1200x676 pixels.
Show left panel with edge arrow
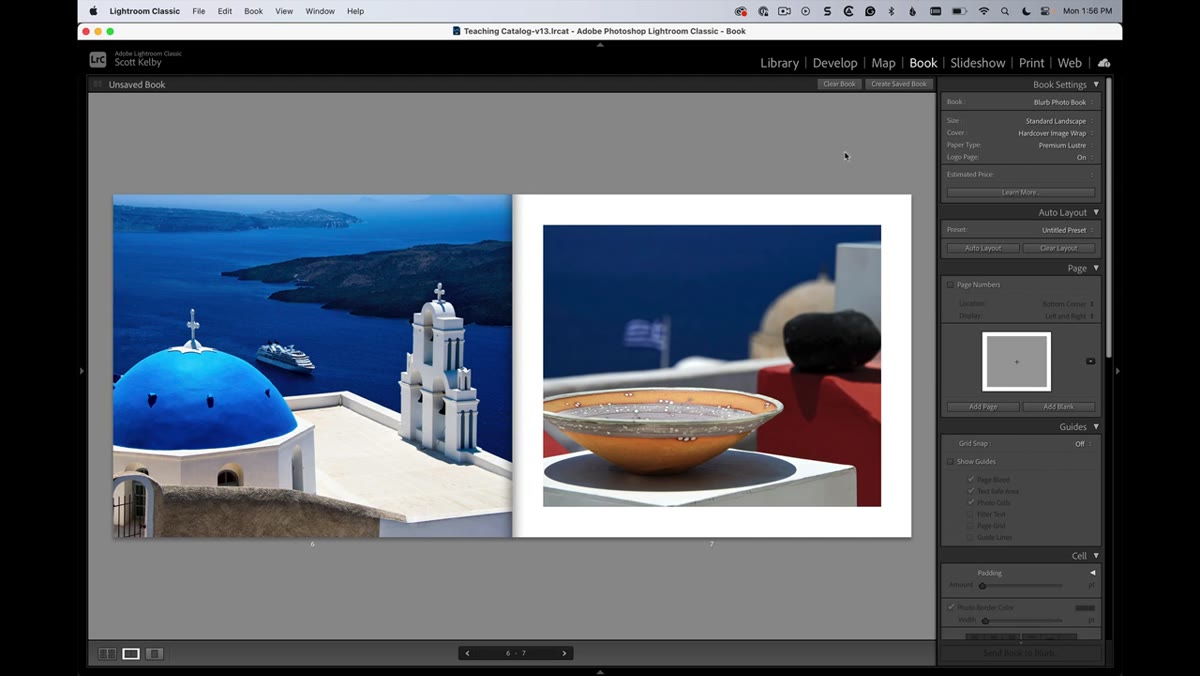pyautogui.click(x=82, y=371)
